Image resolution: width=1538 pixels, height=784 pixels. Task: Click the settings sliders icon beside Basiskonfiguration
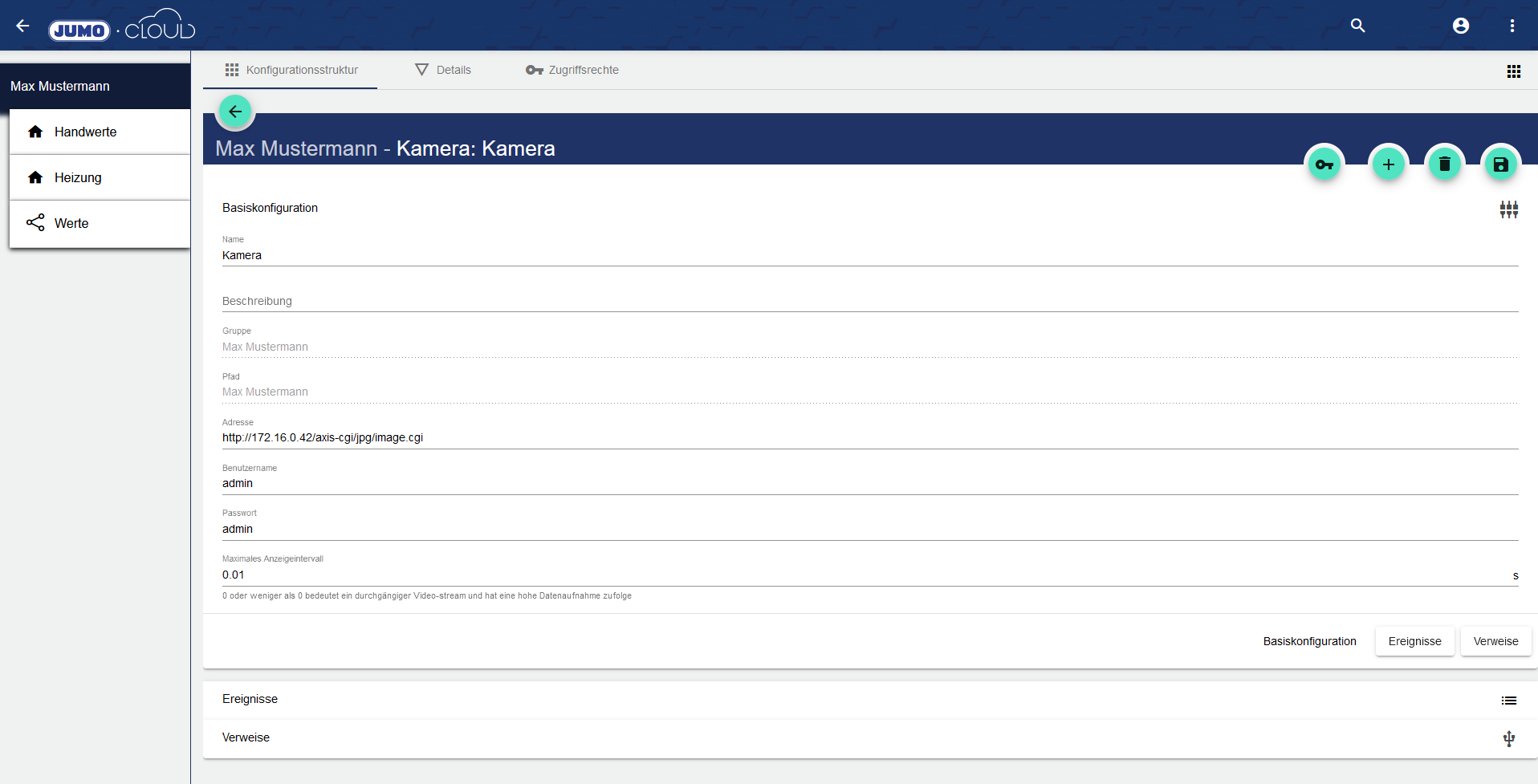(1508, 209)
